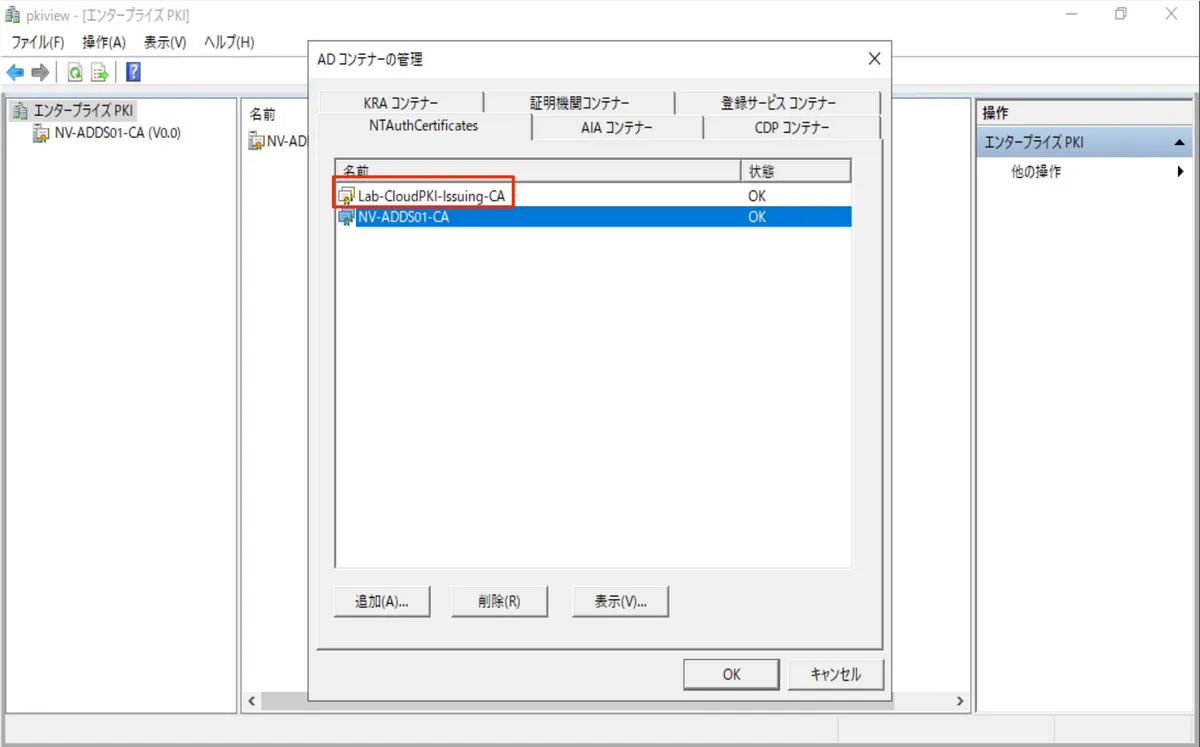Click the 削除(R) button
This screenshot has height=747, width=1200.
499,601
